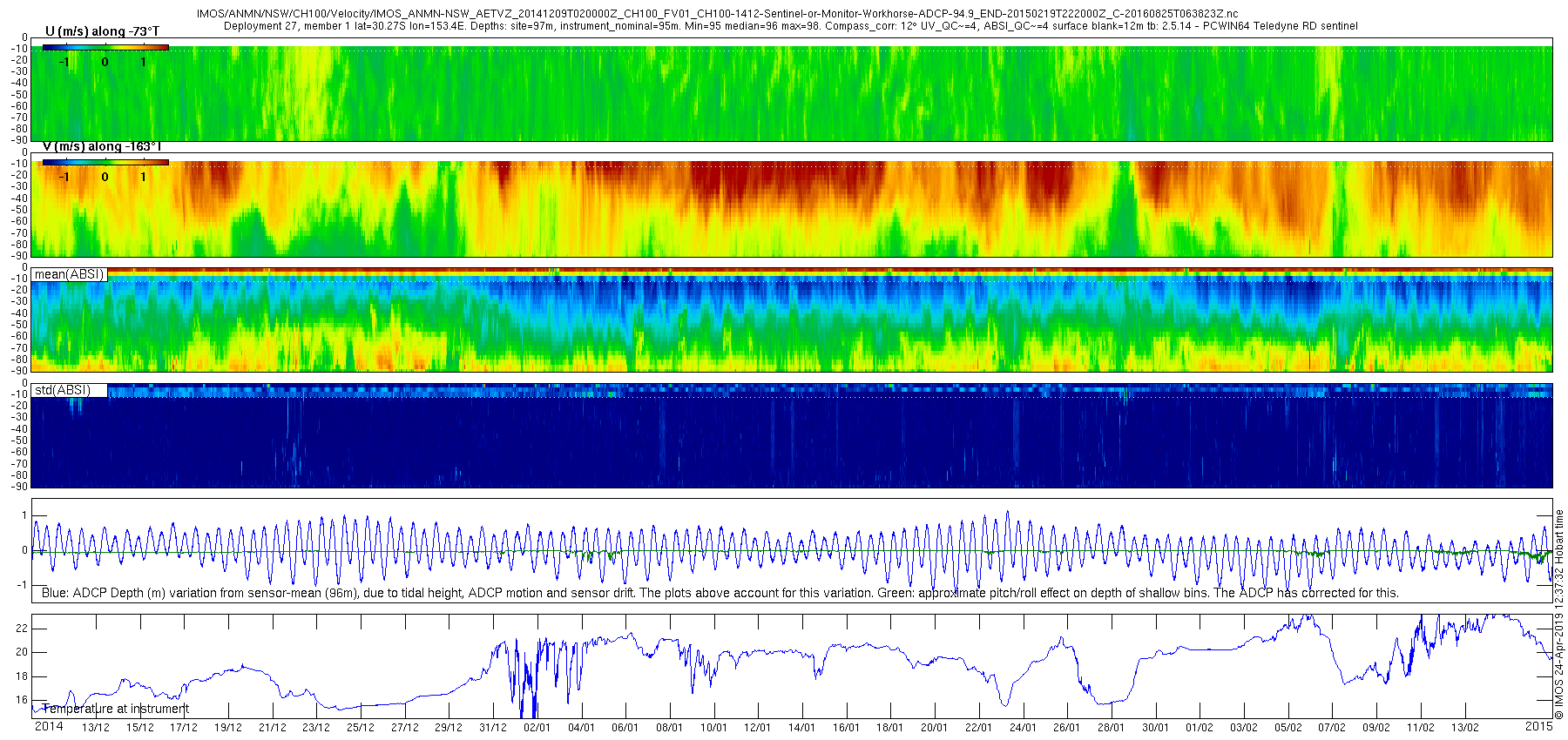
Task: Click the 'Temperature at instrument' label
Action: pyautogui.click(x=115, y=709)
